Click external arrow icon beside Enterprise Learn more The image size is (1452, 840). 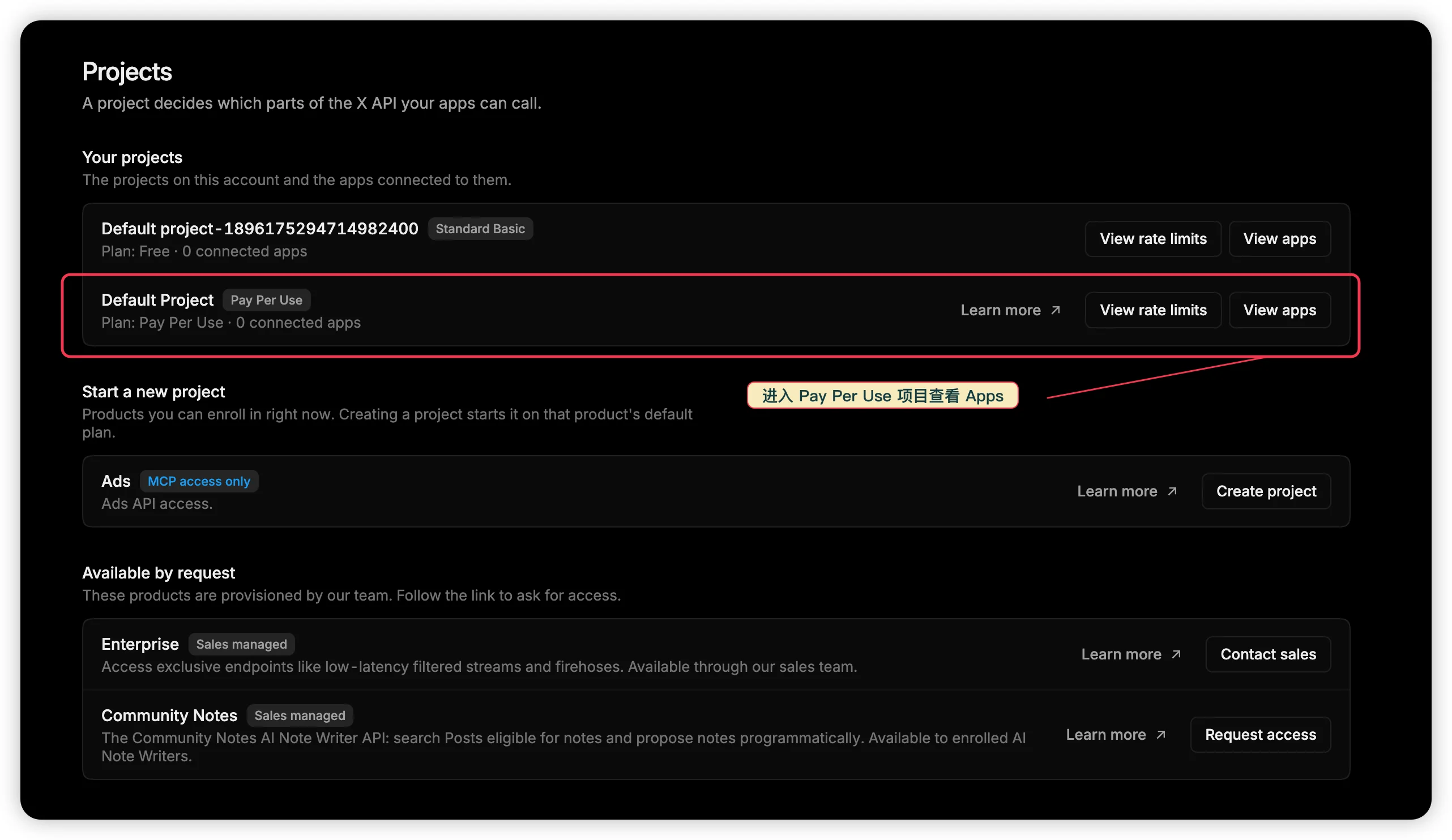[1176, 654]
